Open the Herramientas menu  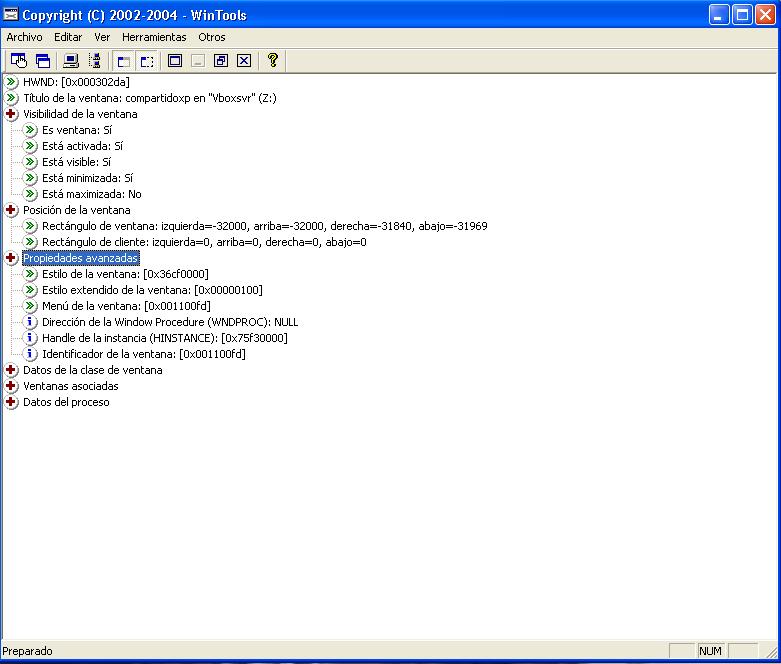pyautogui.click(x=154, y=37)
